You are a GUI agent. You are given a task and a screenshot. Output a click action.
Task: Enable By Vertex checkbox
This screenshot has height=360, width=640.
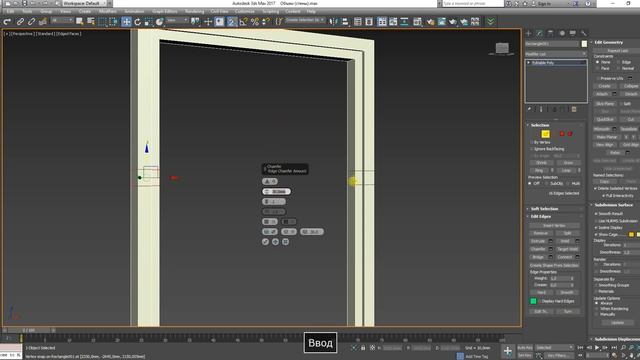(x=531, y=142)
